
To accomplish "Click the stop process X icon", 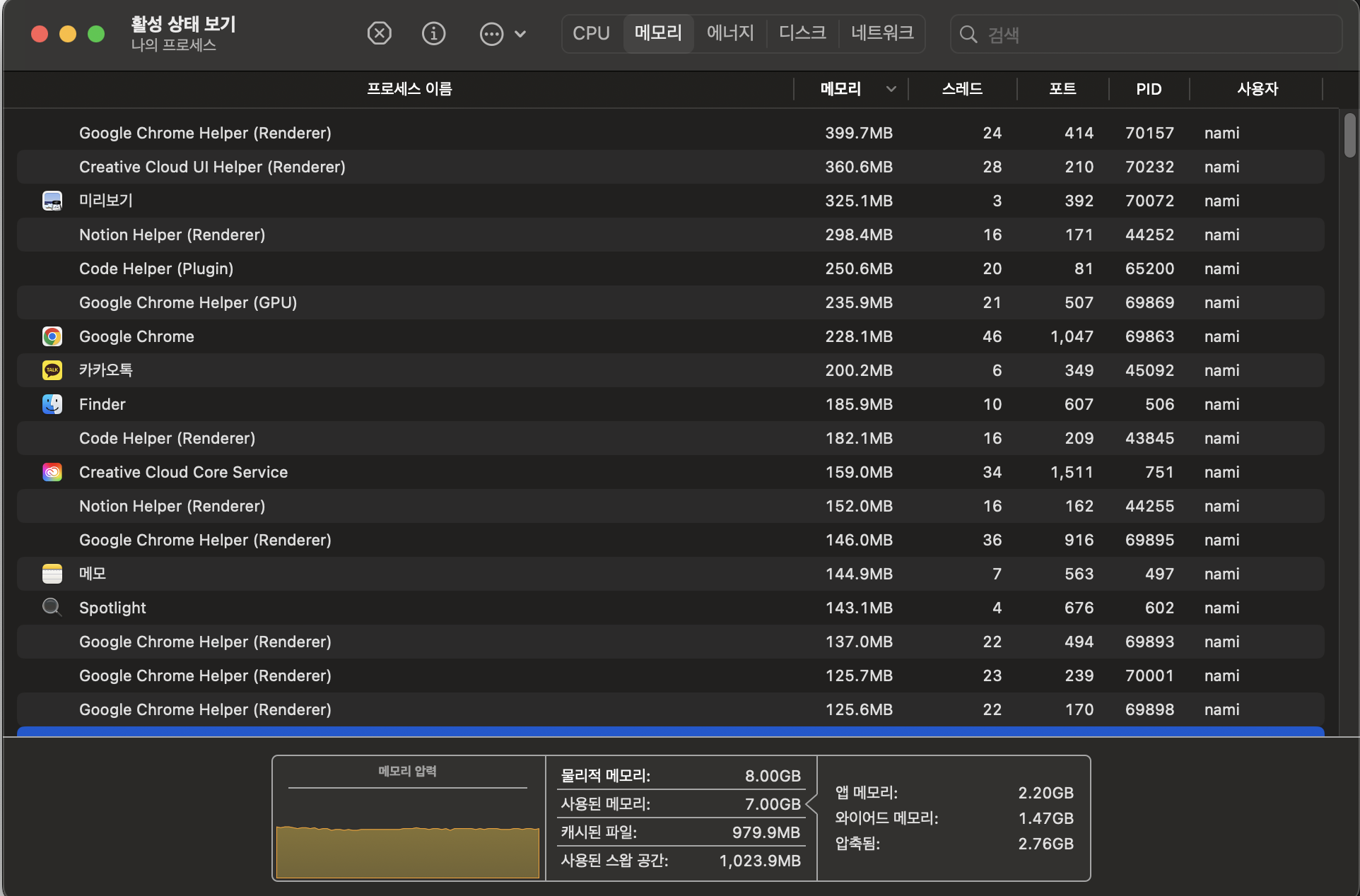I will pos(380,33).
